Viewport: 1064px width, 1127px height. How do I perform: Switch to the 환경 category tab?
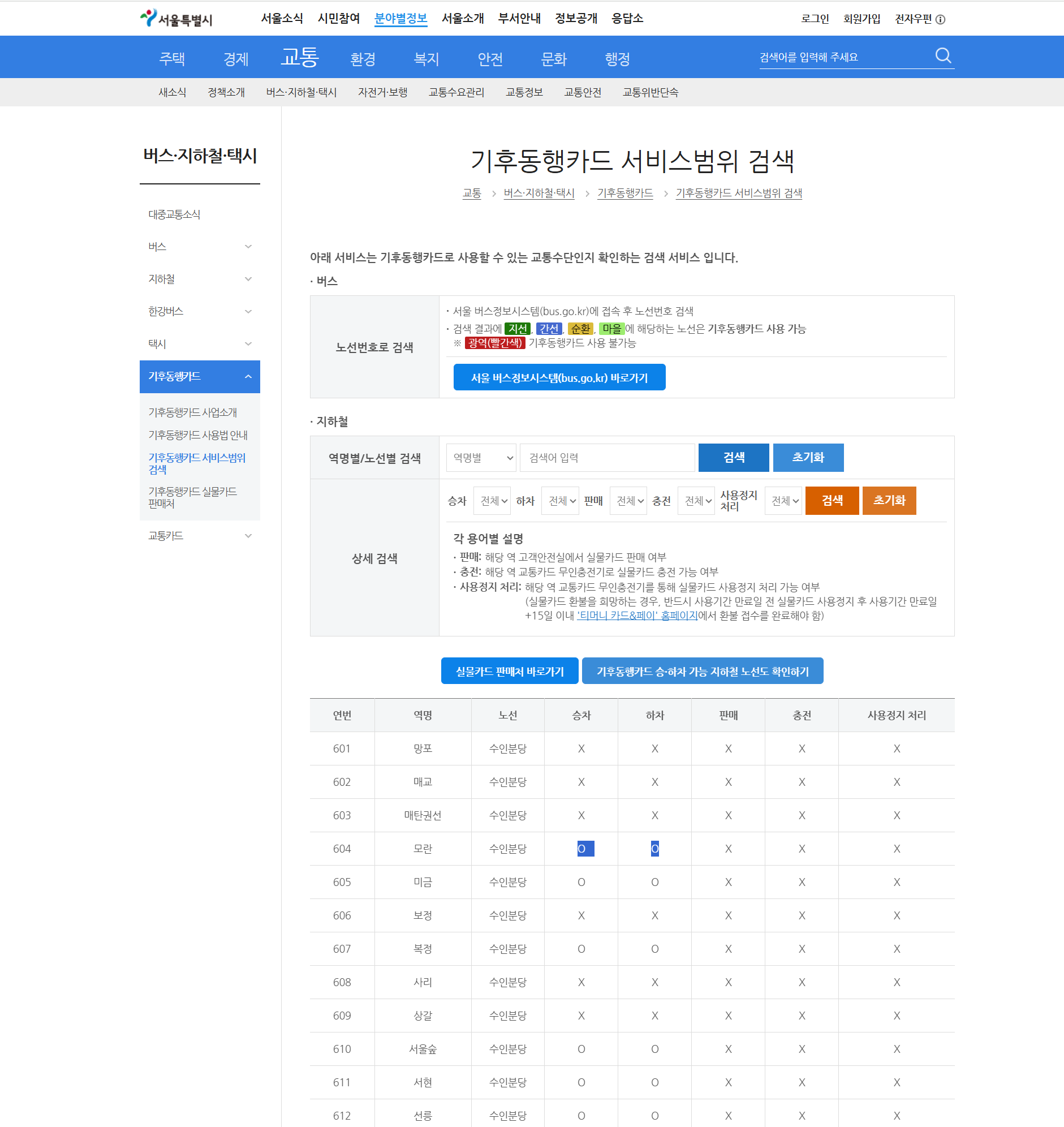click(x=364, y=58)
